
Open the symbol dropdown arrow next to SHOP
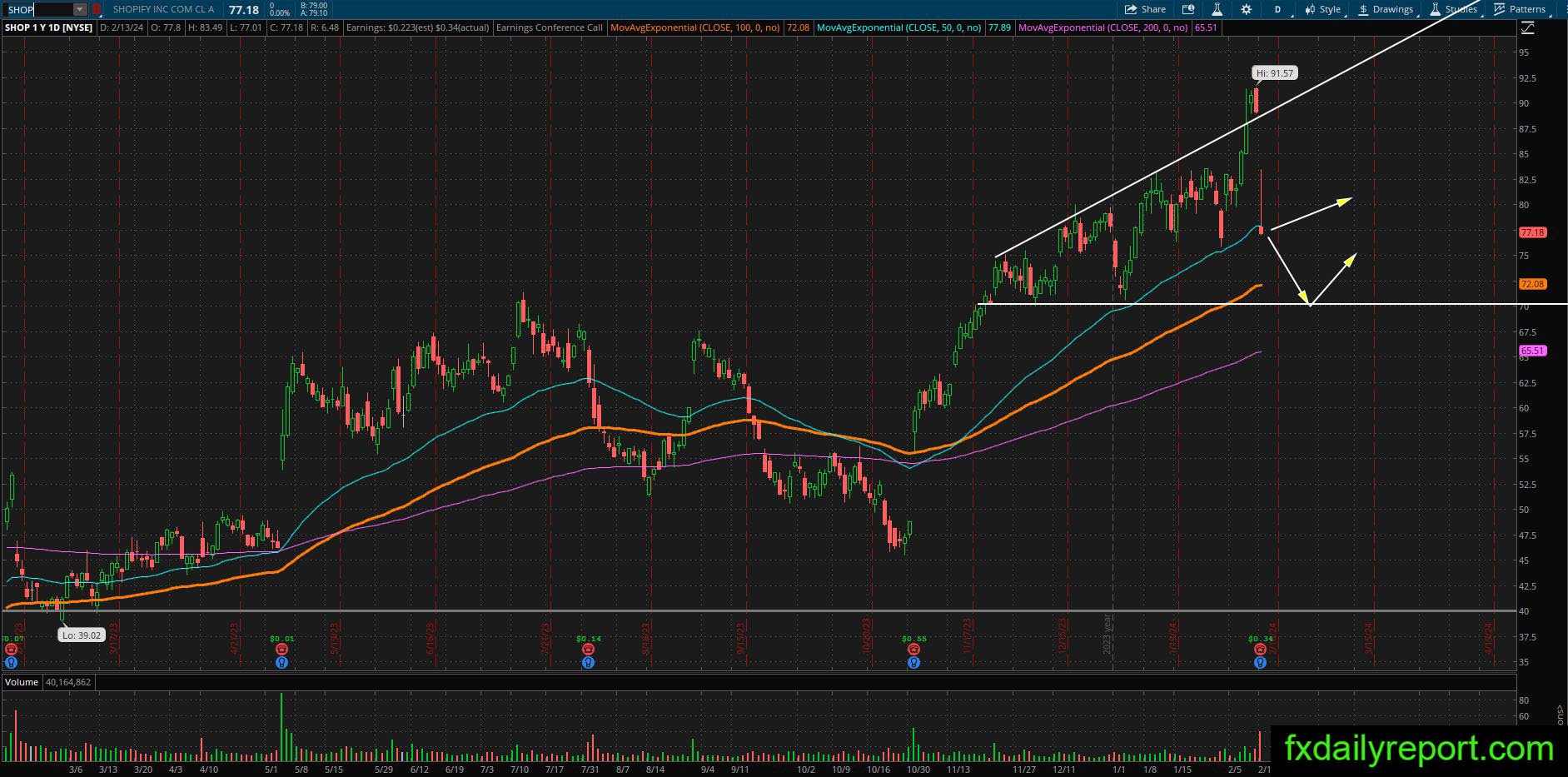click(80, 9)
